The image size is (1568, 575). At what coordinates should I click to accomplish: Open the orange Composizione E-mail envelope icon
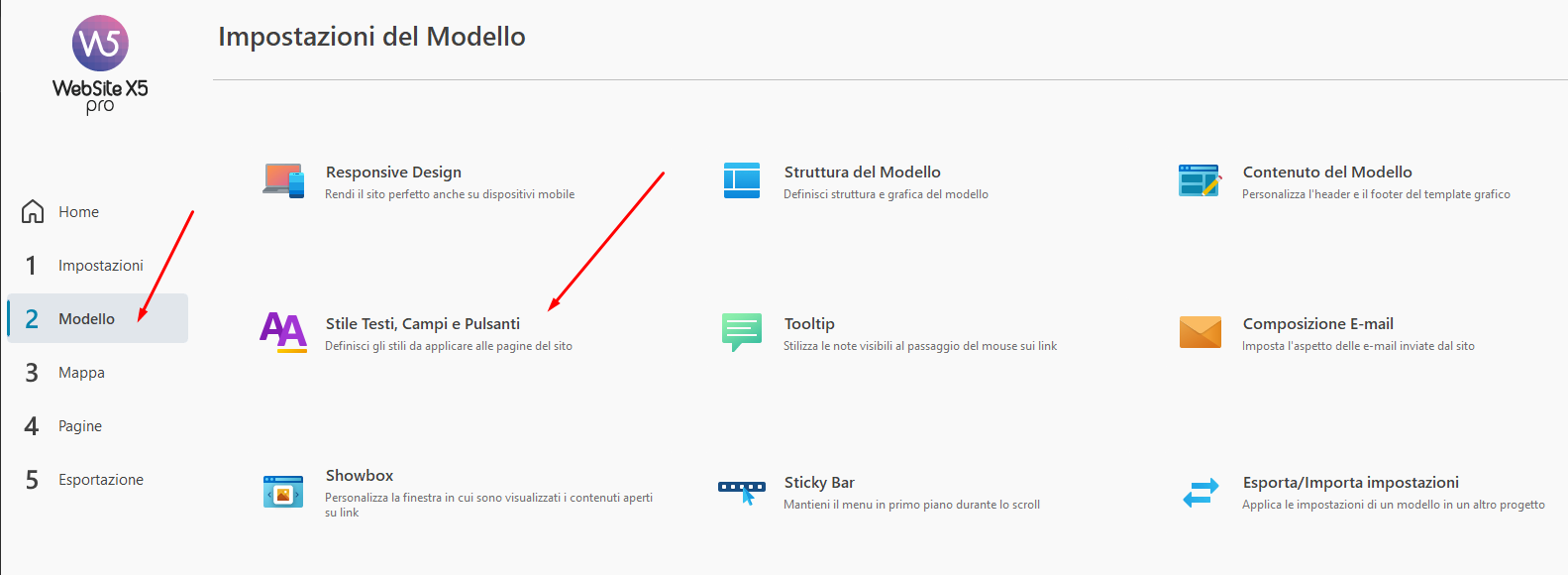point(1200,332)
